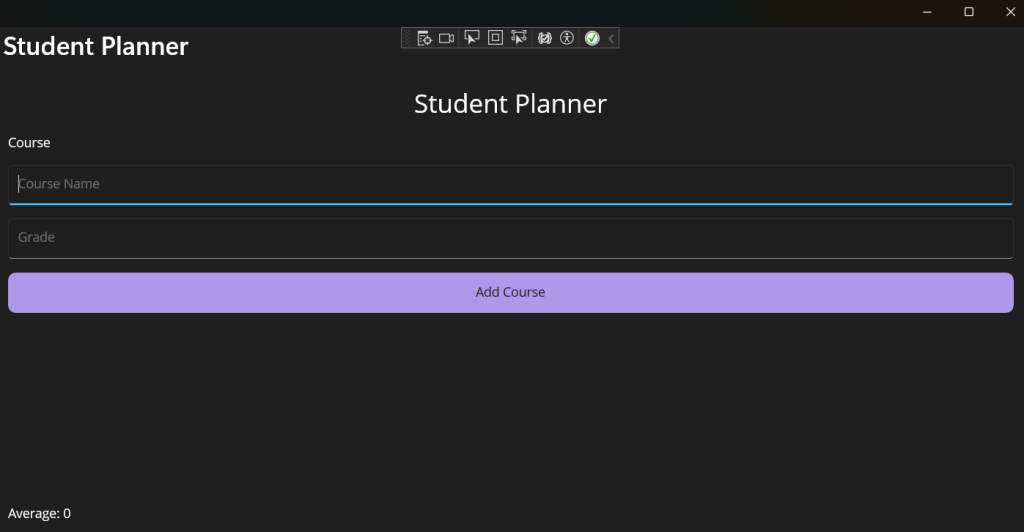This screenshot has width=1024, height=532.
Task: Close the Student Planner window
Action: [1010, 12]
